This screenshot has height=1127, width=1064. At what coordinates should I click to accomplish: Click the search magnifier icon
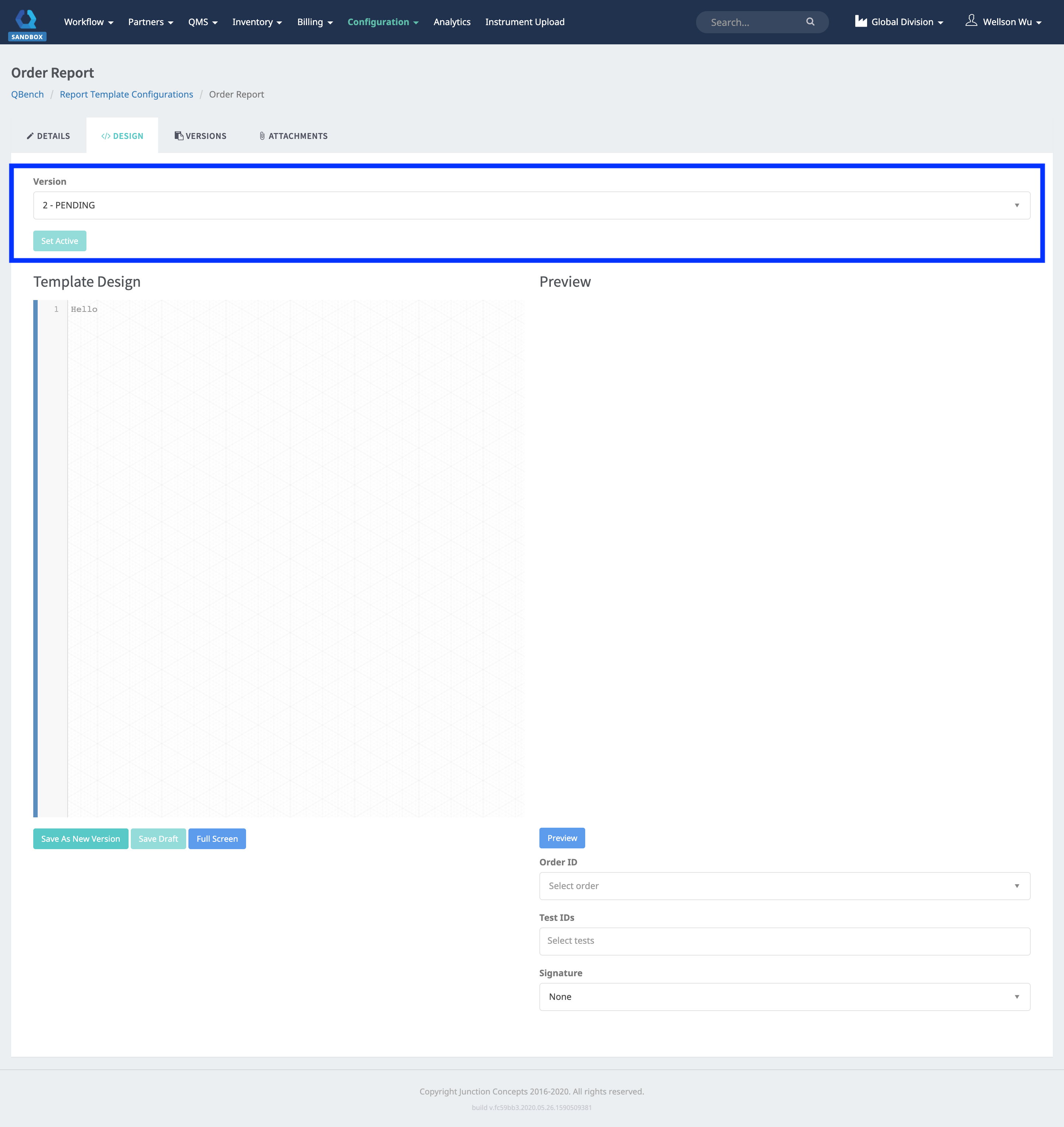coord(811,21)
